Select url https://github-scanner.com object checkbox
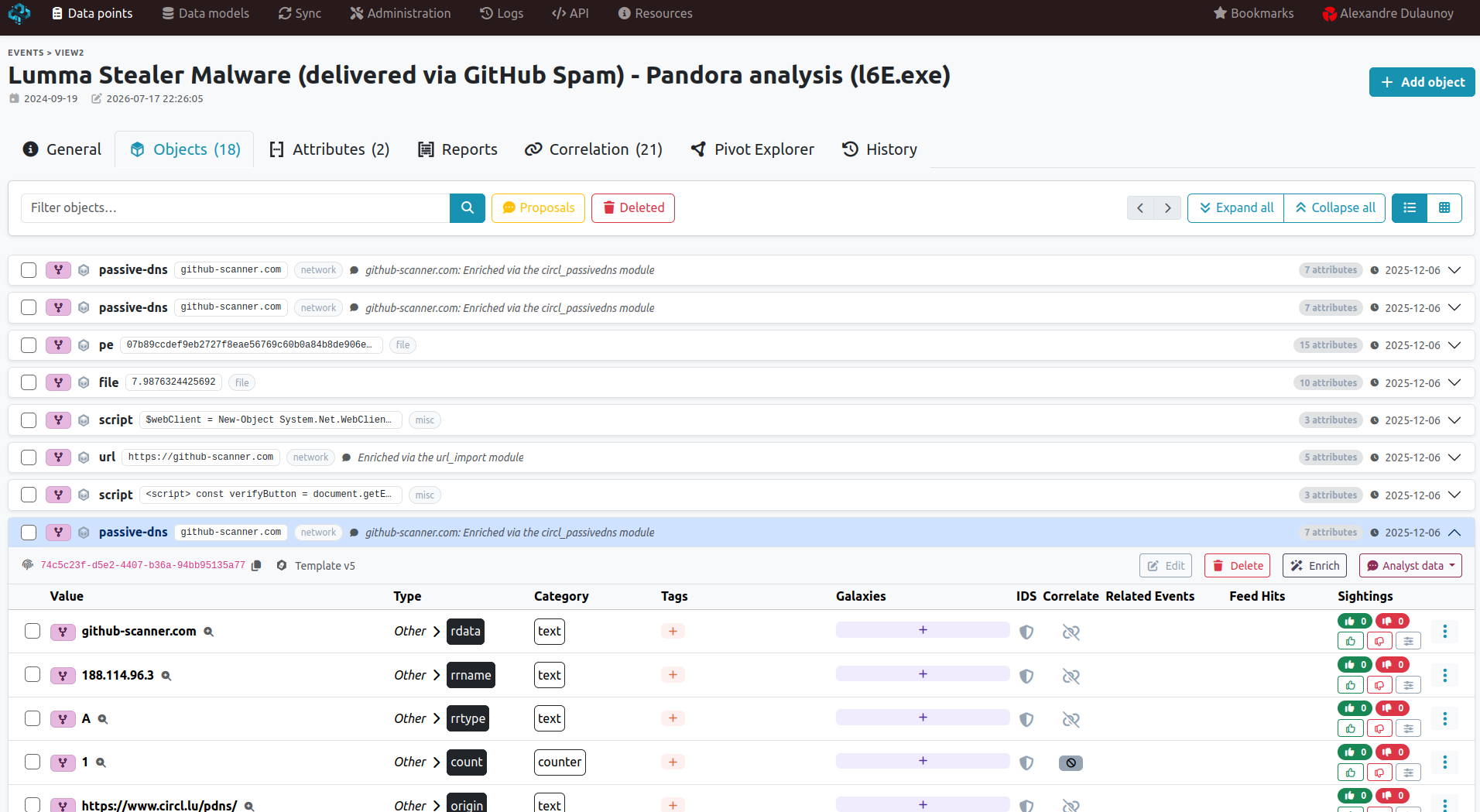 click(29, 457)
